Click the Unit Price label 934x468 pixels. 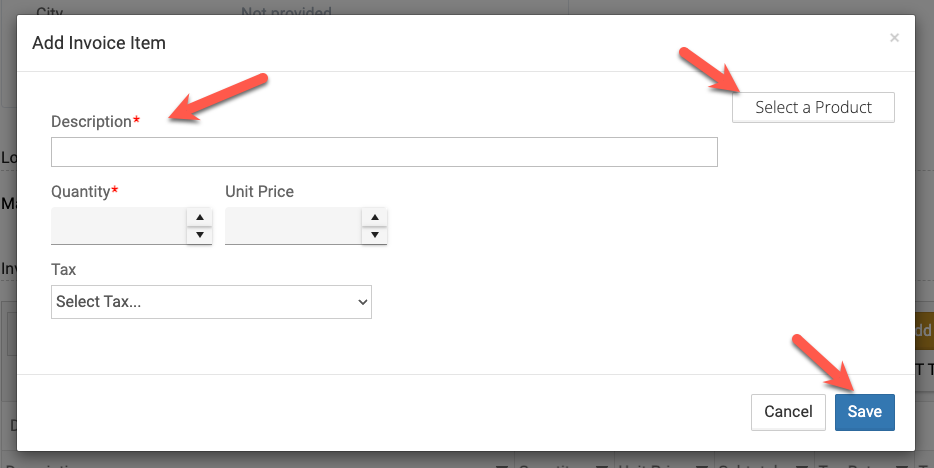pos(260,191)
